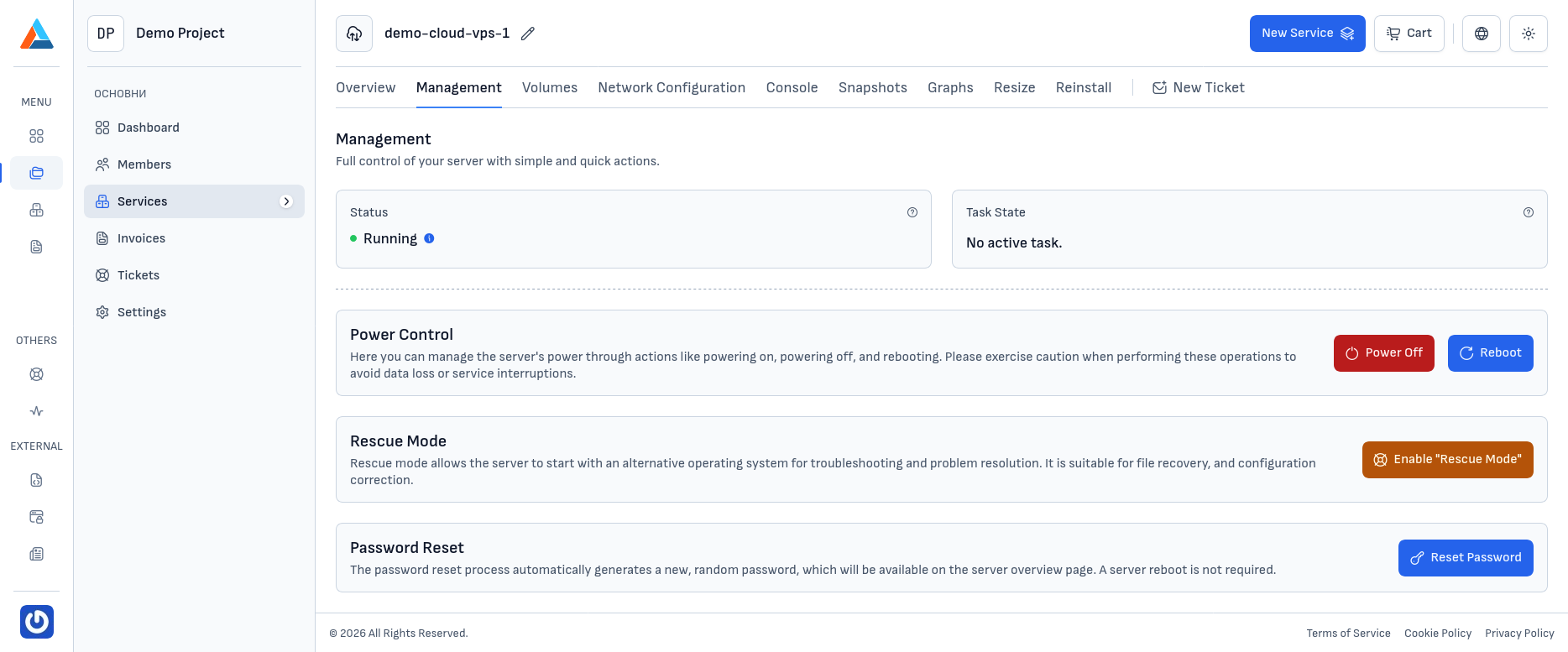Open the language globe icon

[x=1481, y=34]
